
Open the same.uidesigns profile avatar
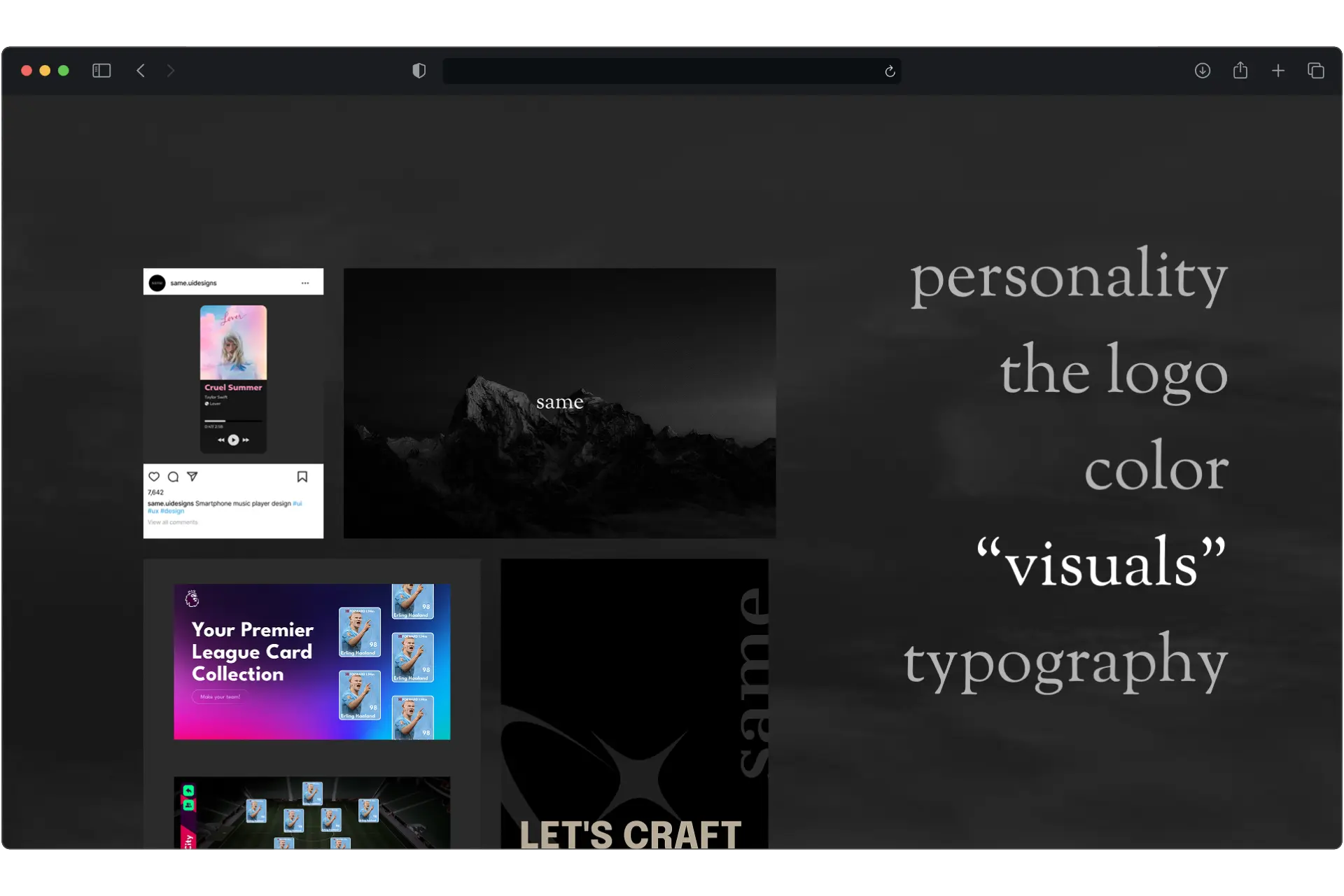click(157, 283)
